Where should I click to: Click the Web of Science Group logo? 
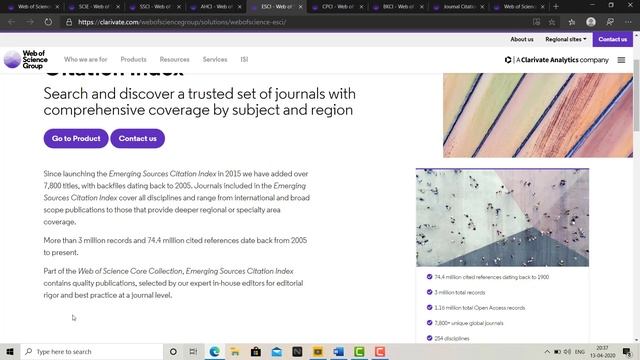26,60
